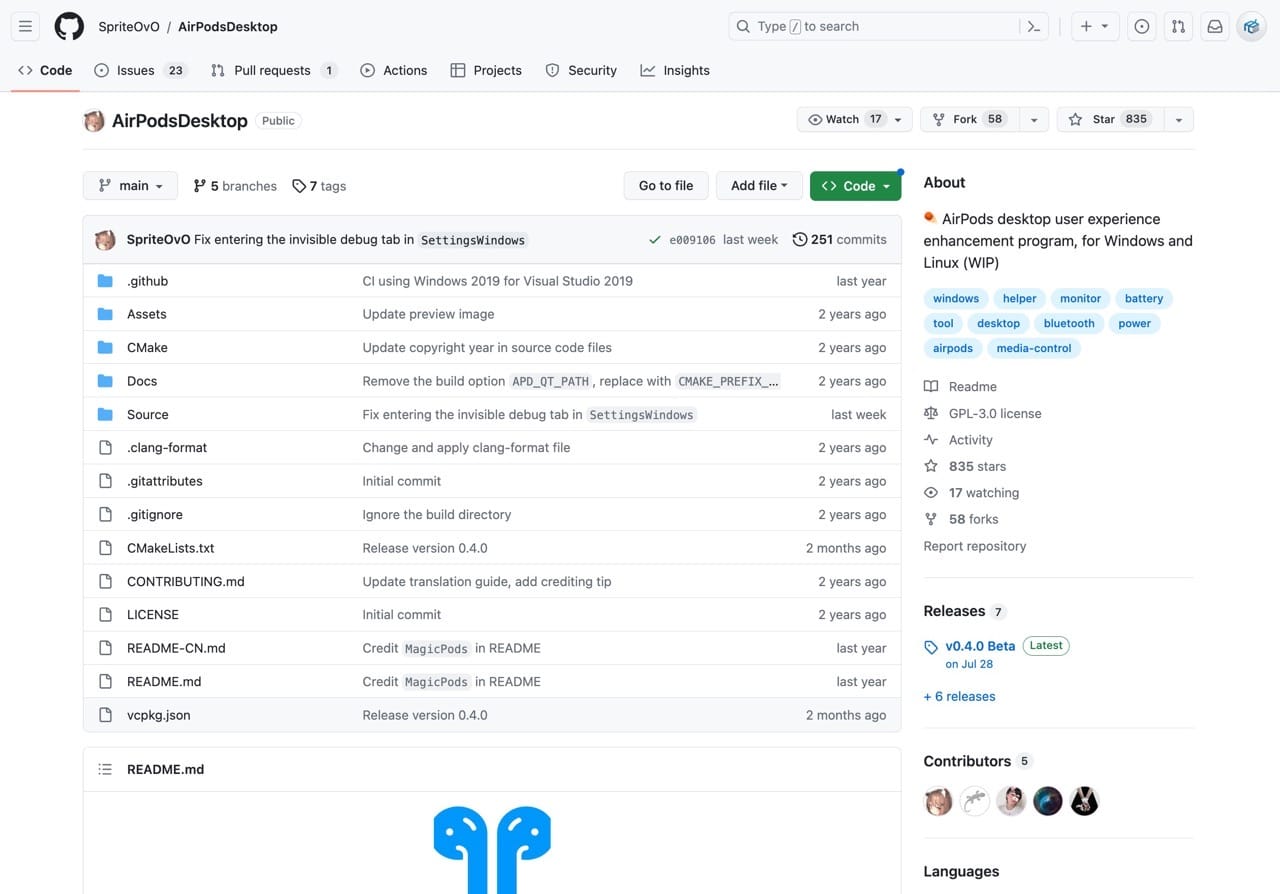Open the v0.4.0 Beta release link
The image size is (1280, 894).
[980, 646]
